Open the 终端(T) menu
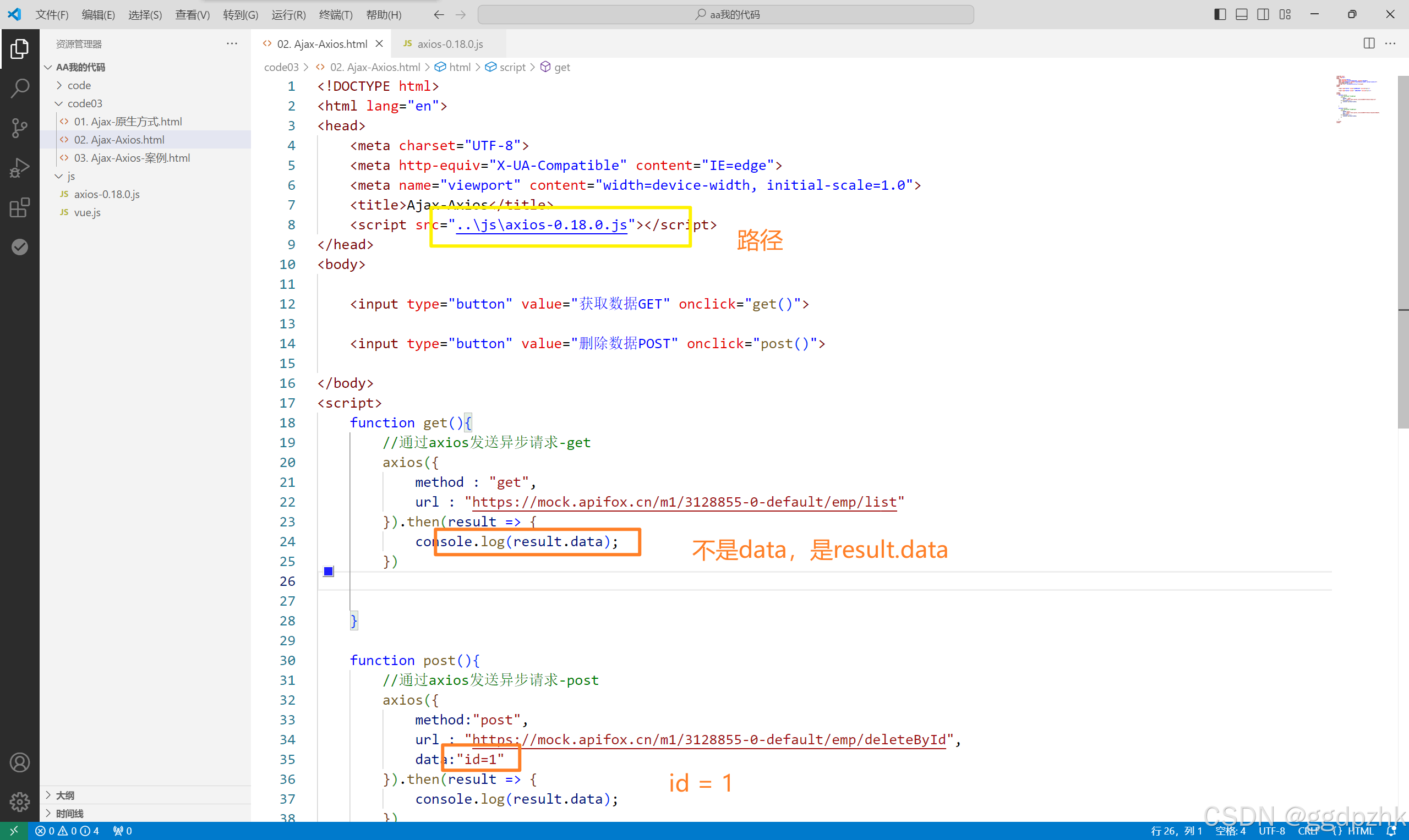Image resolution: width=1409 pixels, height=840 pixels. pyautogui.click(x=335, y=15)
